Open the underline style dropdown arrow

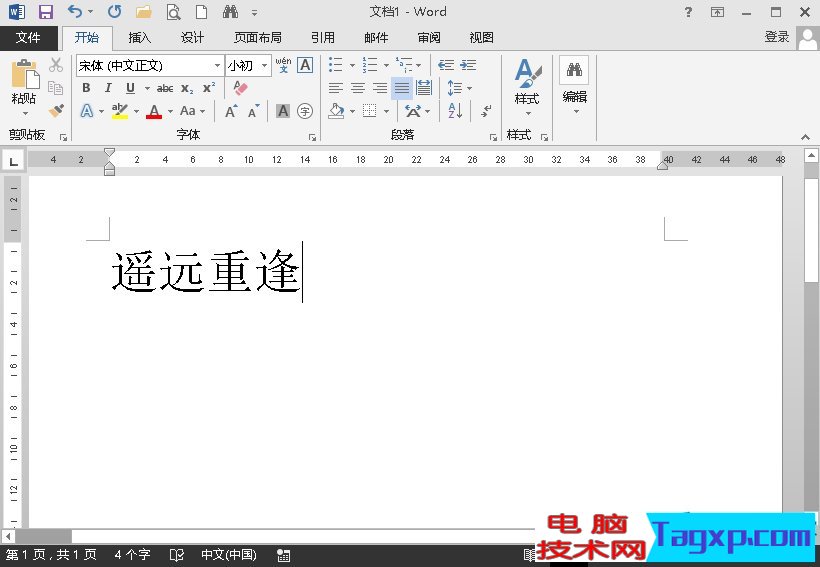pyautogui.click(x=147, y=88)
